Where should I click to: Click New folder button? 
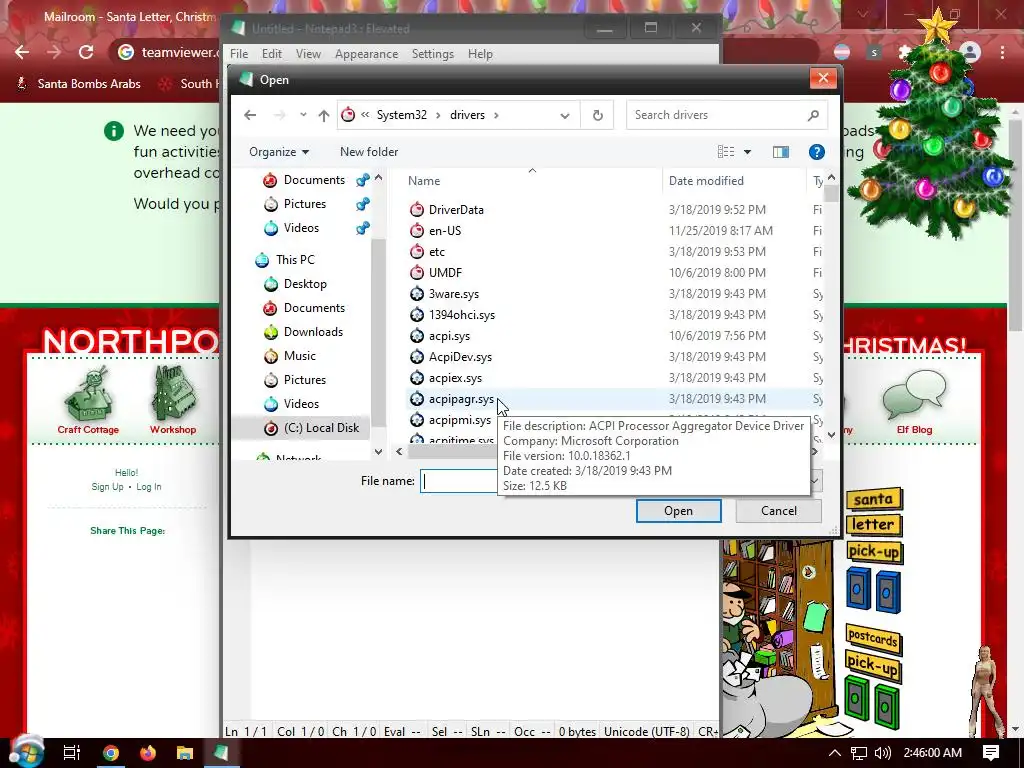(369, 152)
